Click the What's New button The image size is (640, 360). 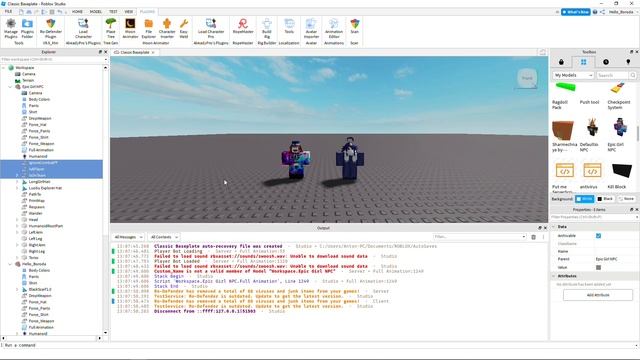[576, 12]
